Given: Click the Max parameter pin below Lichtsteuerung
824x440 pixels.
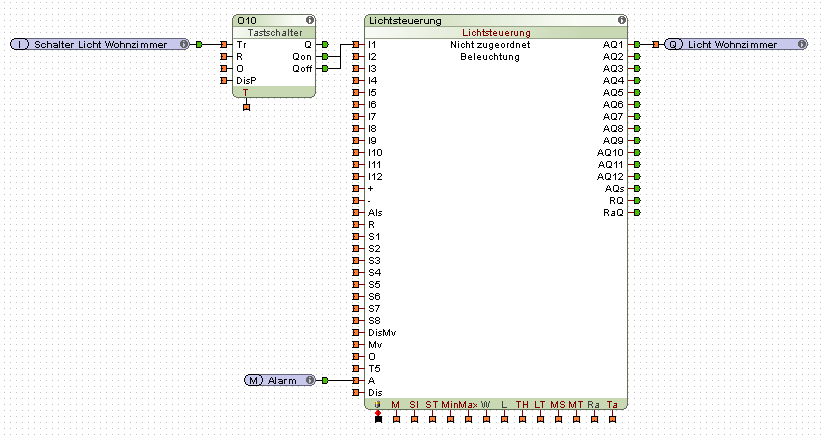Looking at the screenshot, I should [468, 419].
